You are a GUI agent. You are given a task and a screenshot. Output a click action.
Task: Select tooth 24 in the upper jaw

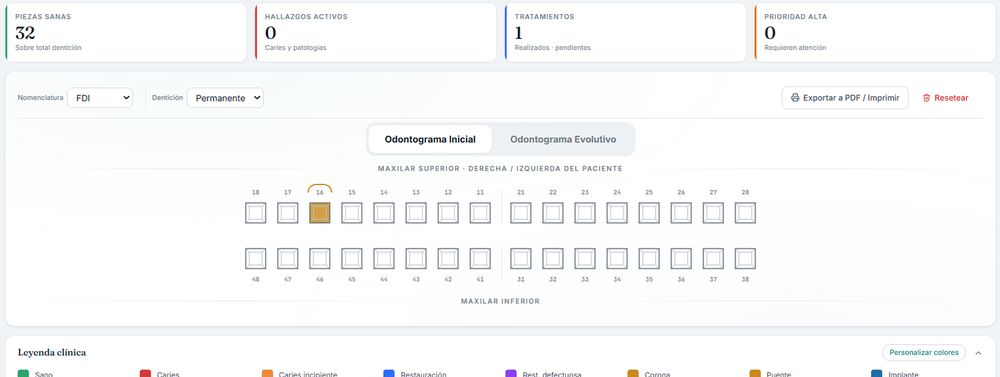617,212
